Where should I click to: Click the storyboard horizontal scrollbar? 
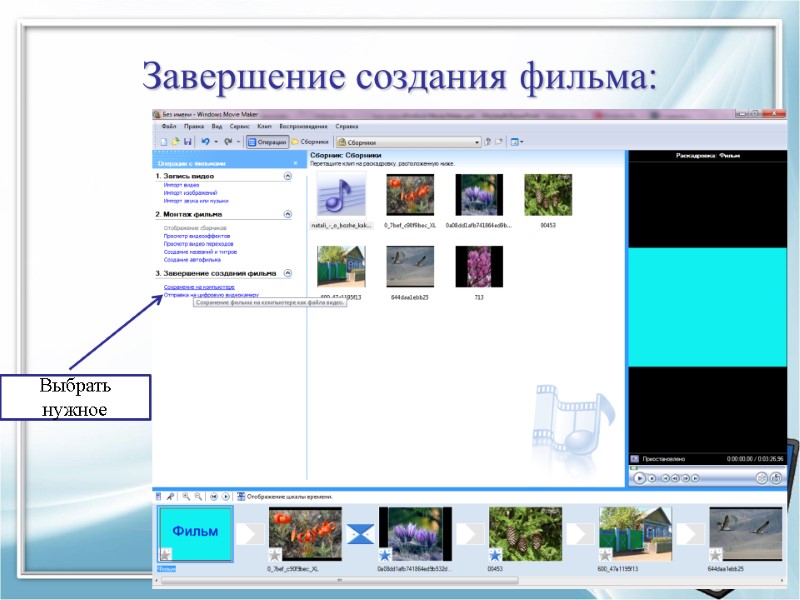tap(339, 581)
